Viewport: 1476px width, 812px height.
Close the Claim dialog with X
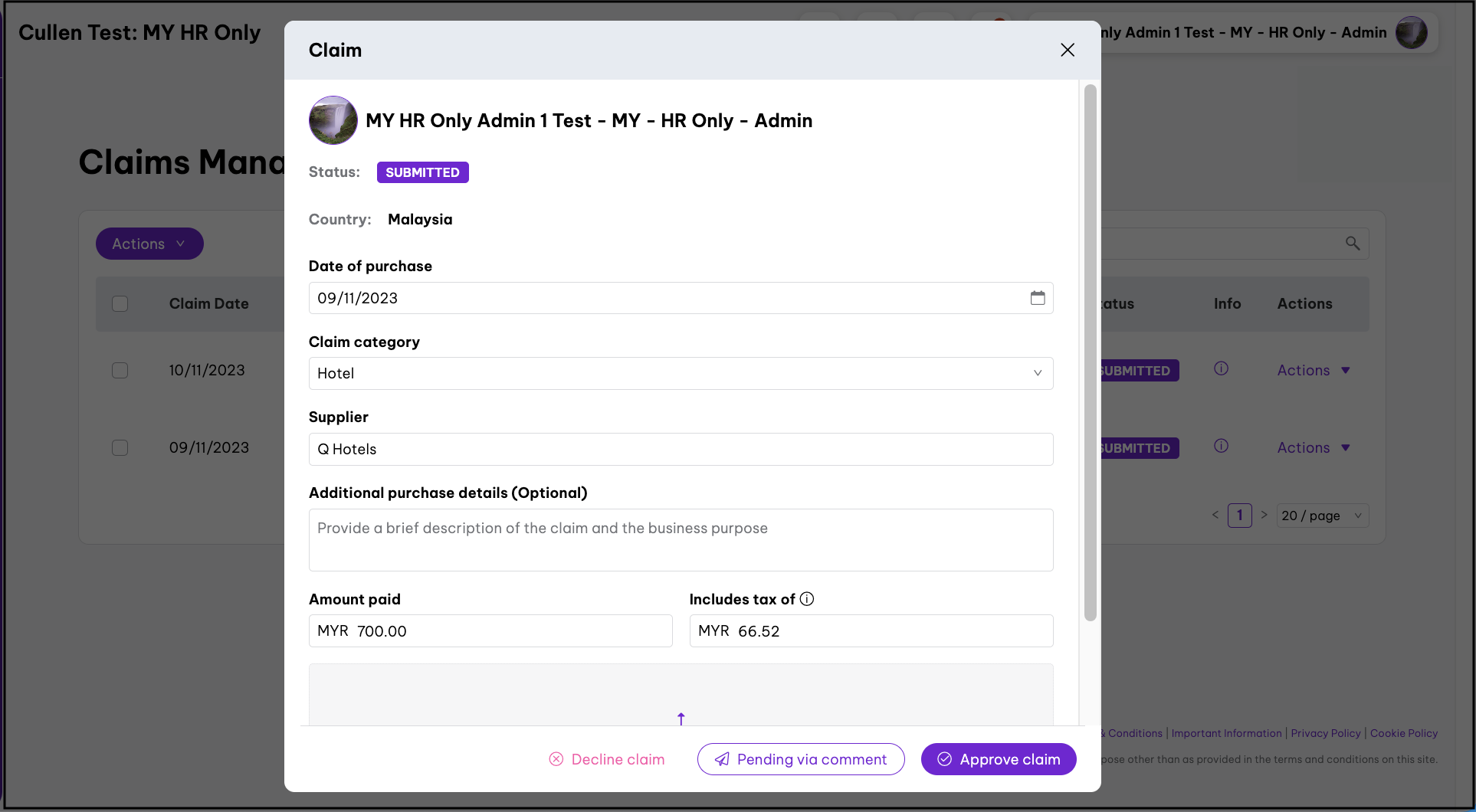(1068, 50)
